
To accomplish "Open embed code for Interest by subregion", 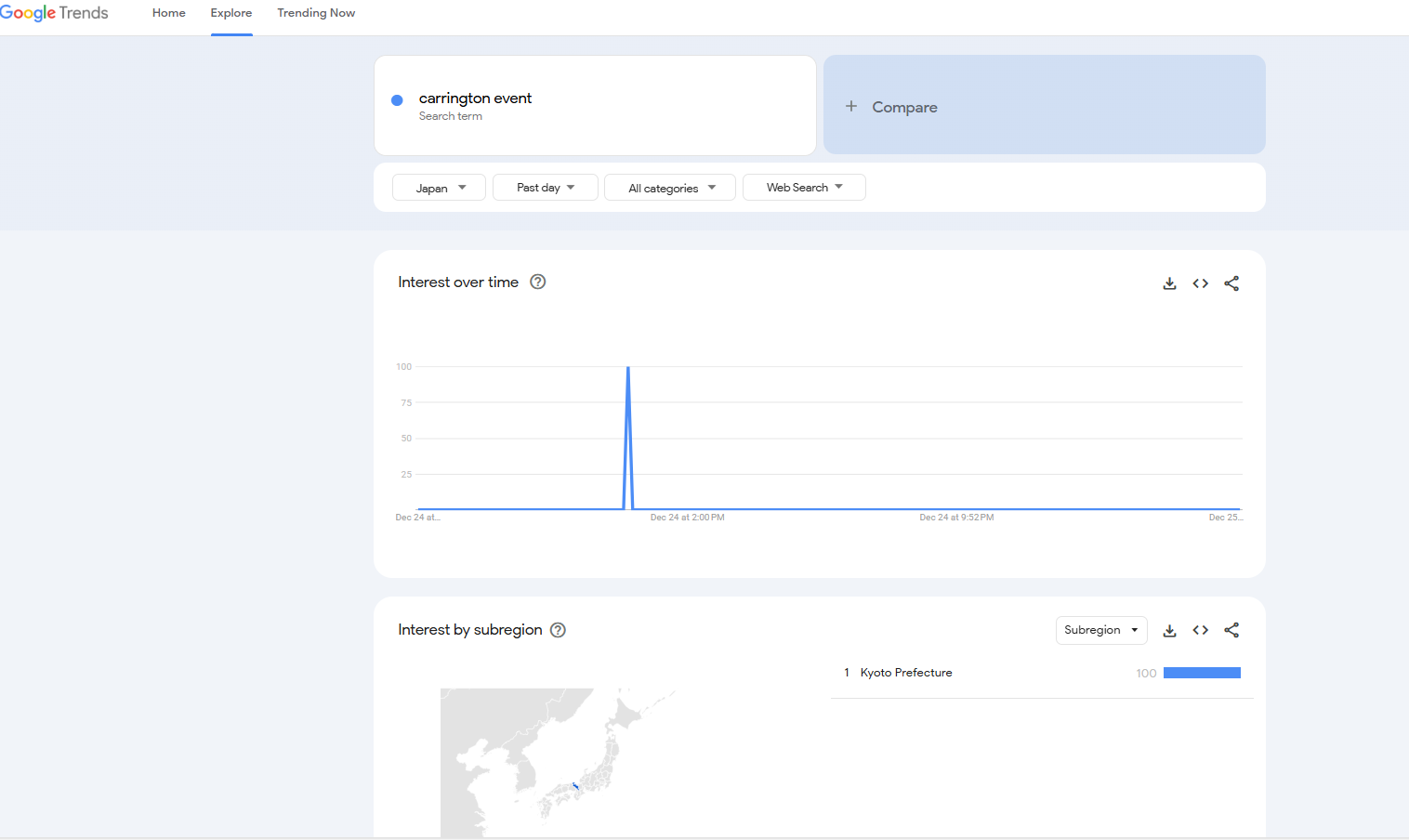I will [1201, 630].
